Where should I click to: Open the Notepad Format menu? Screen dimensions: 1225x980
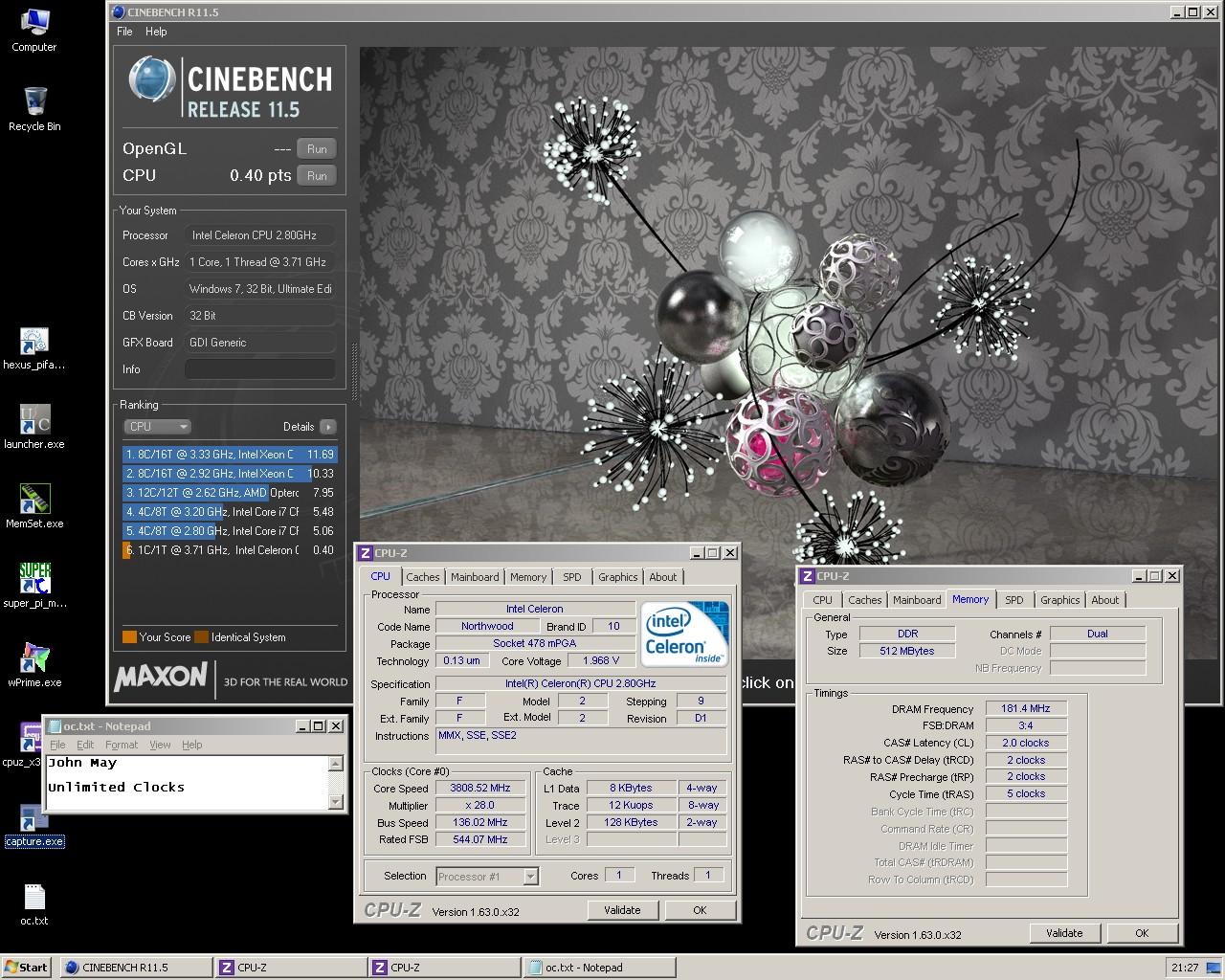tap(122, 745)
